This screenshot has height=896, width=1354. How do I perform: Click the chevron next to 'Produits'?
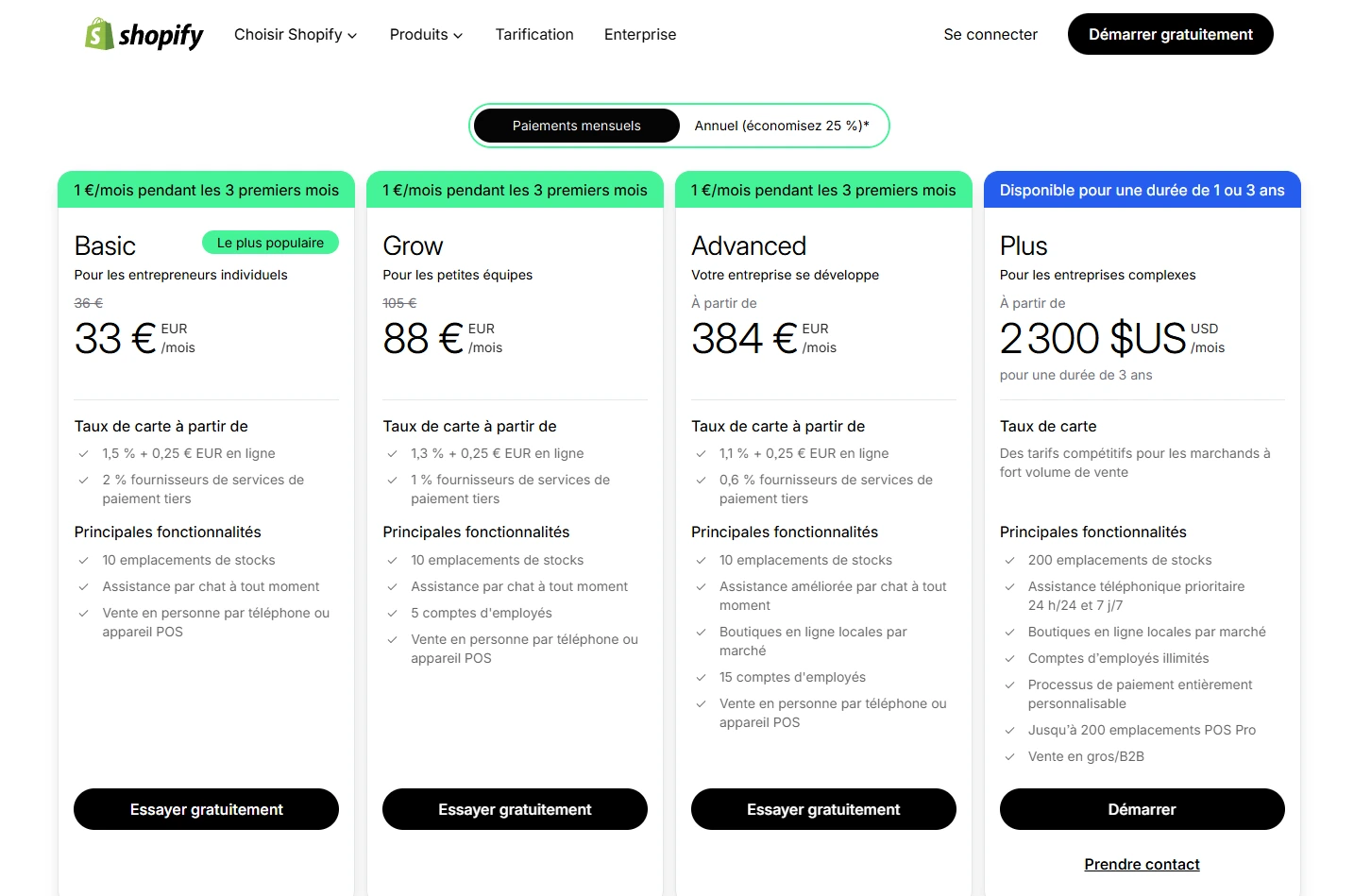point(458,35)
